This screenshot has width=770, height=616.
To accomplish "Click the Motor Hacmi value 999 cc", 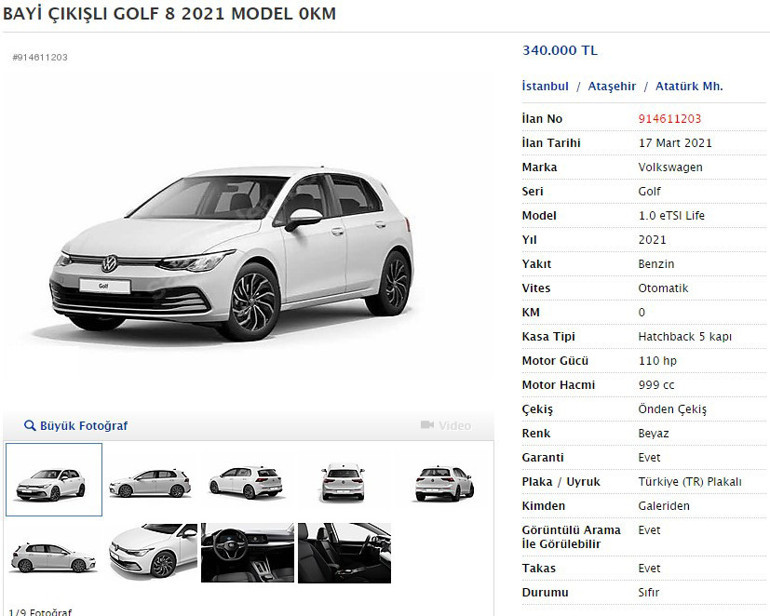I will click(656, 385).
